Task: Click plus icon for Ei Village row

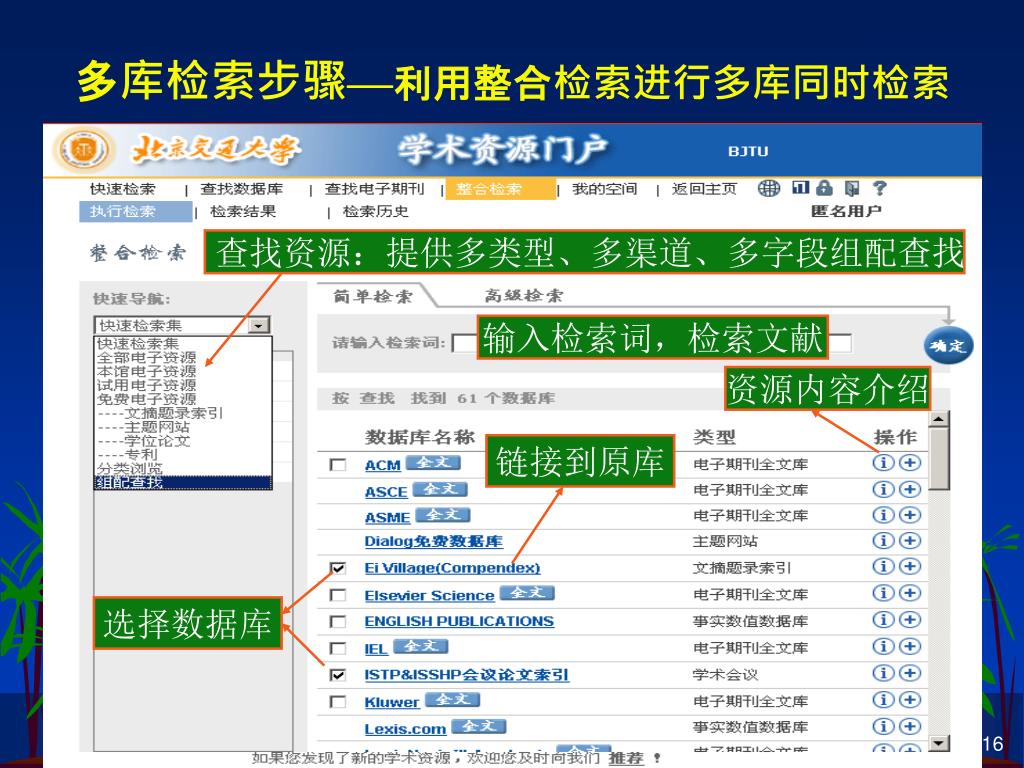Action: [x=910, y=566]
